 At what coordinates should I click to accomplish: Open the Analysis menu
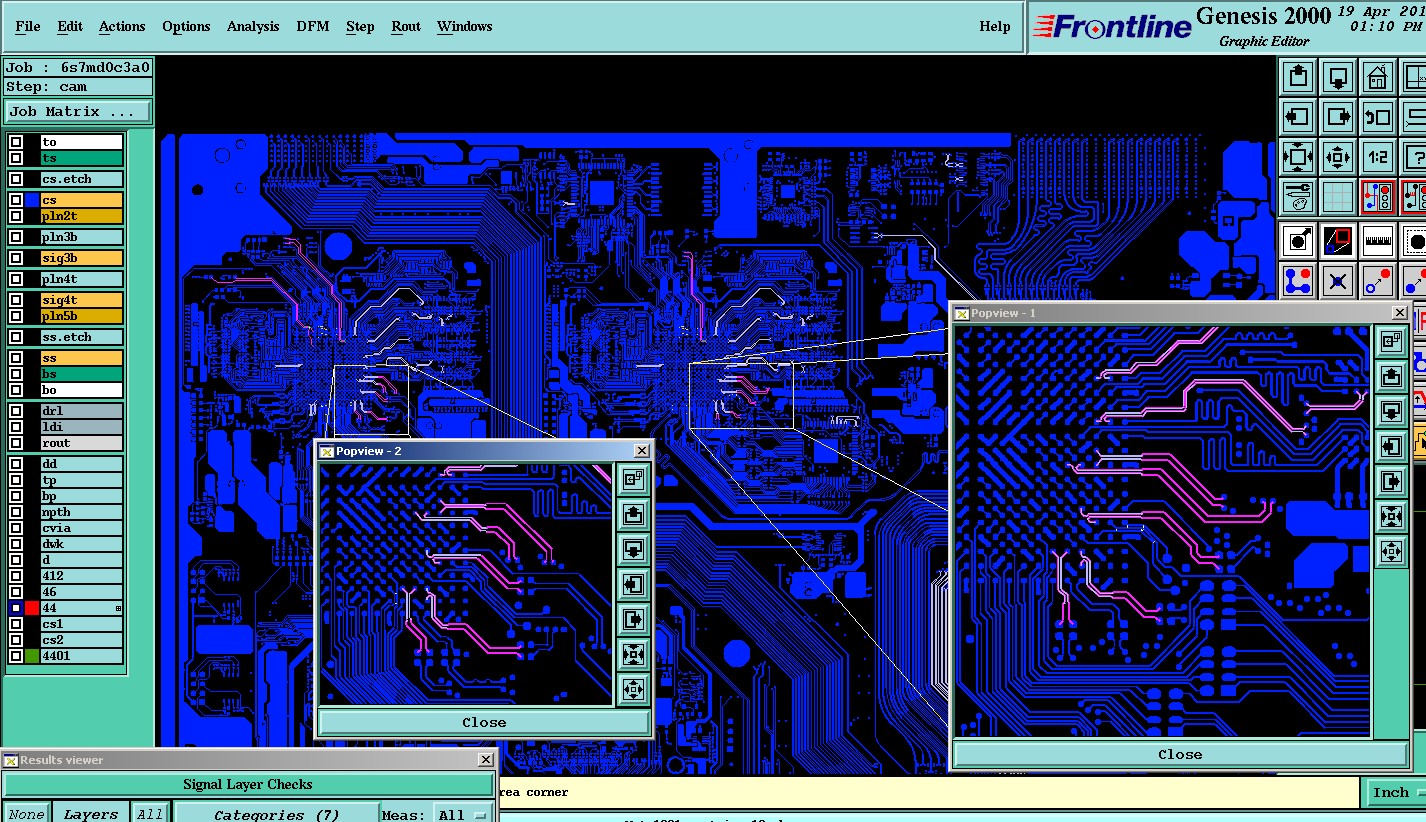click(253, 26)
